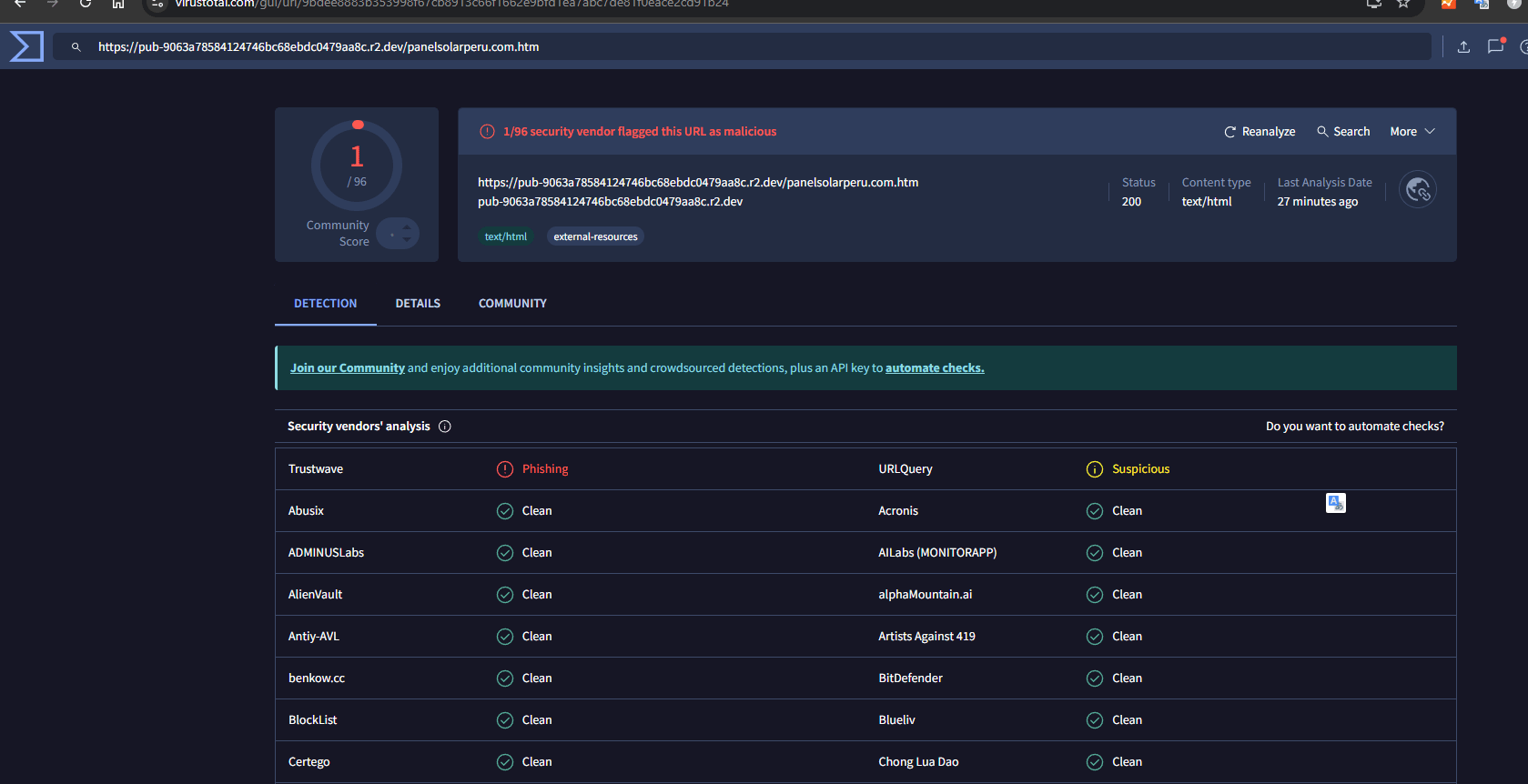This screenshot has height=784, width=1528.
Task: Click the Clean checkmark for AILabs (MONITORAPP)
Action: [x=1095, y=553]
